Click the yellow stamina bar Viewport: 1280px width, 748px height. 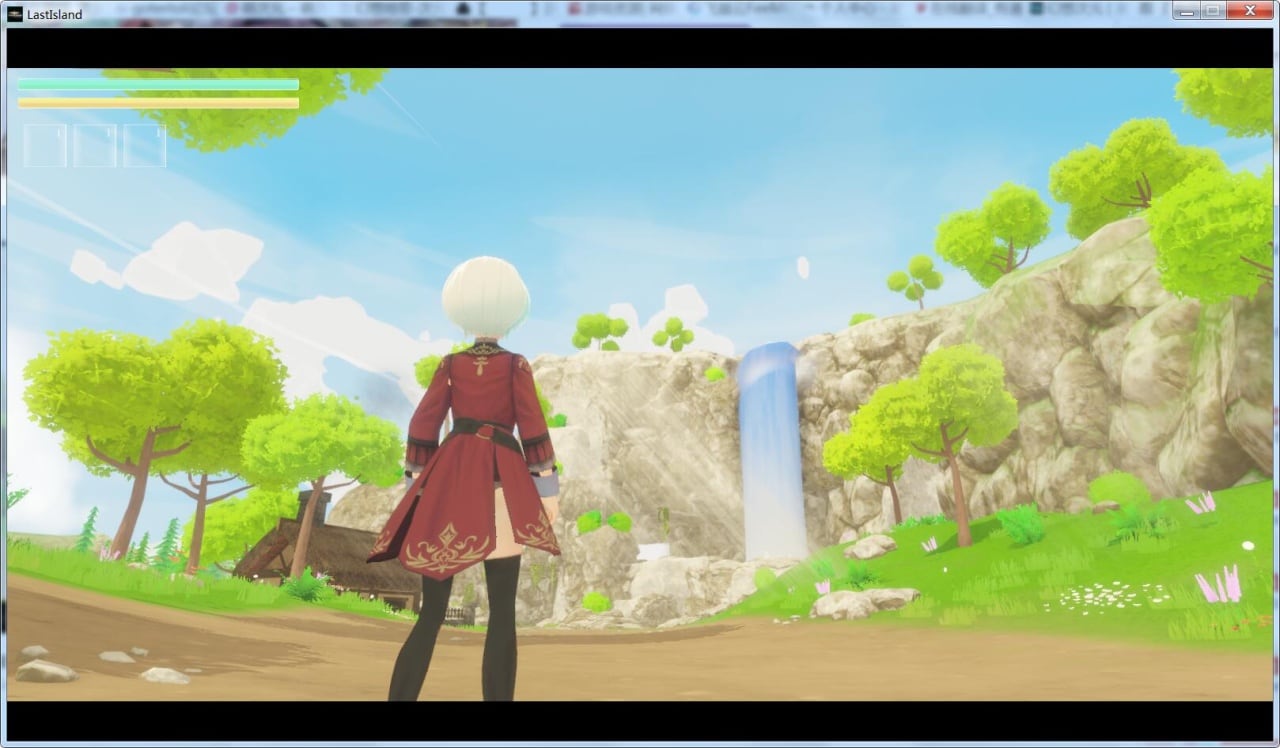158,103
